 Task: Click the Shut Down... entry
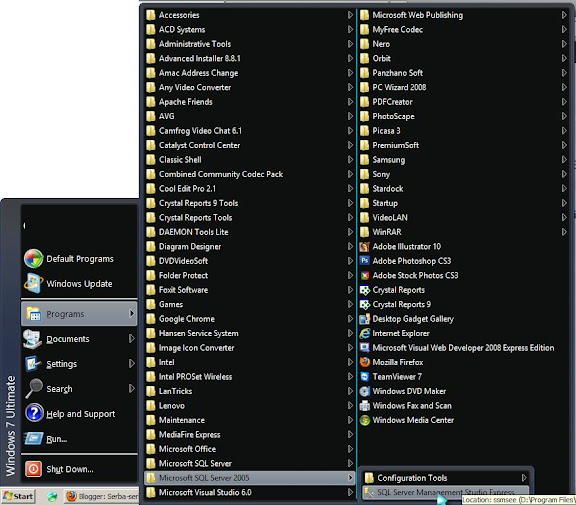coord(79,469)
